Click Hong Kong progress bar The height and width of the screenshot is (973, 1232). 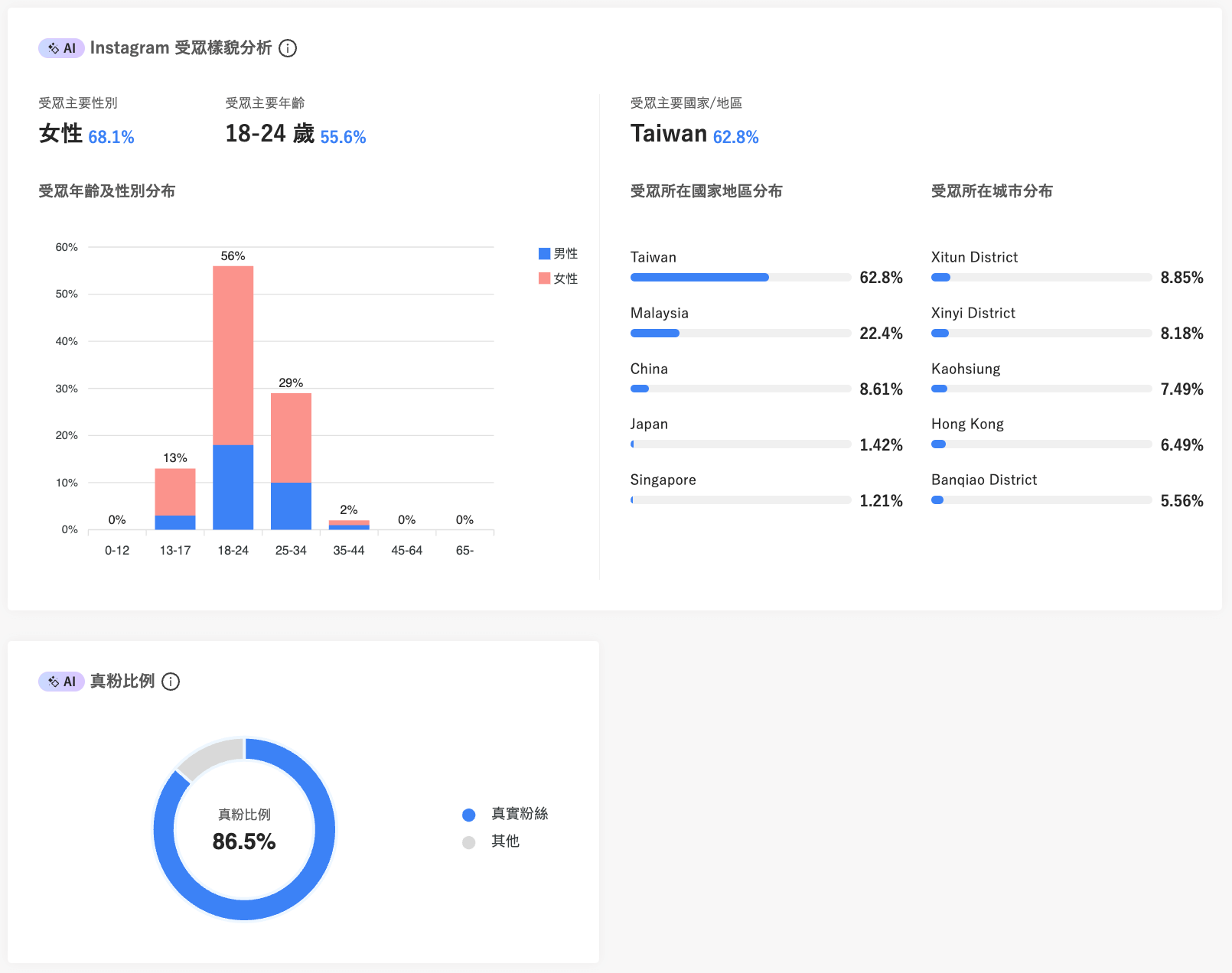pyautogui.click(x=1041, y=444)
